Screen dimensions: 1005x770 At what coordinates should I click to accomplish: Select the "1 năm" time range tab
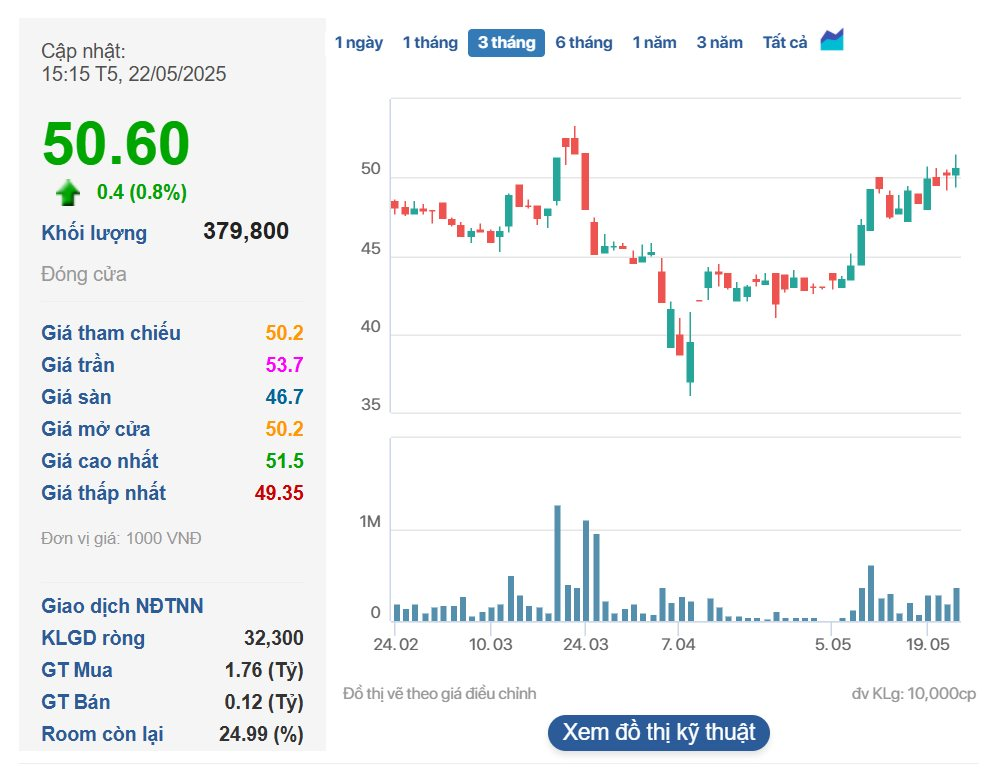click(x=655, y=42)
